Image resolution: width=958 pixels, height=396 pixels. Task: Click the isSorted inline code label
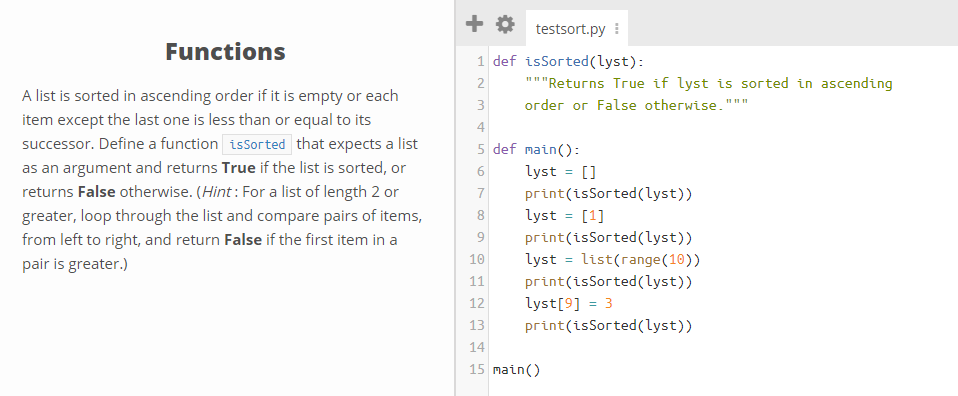click(x=257, y=144)
